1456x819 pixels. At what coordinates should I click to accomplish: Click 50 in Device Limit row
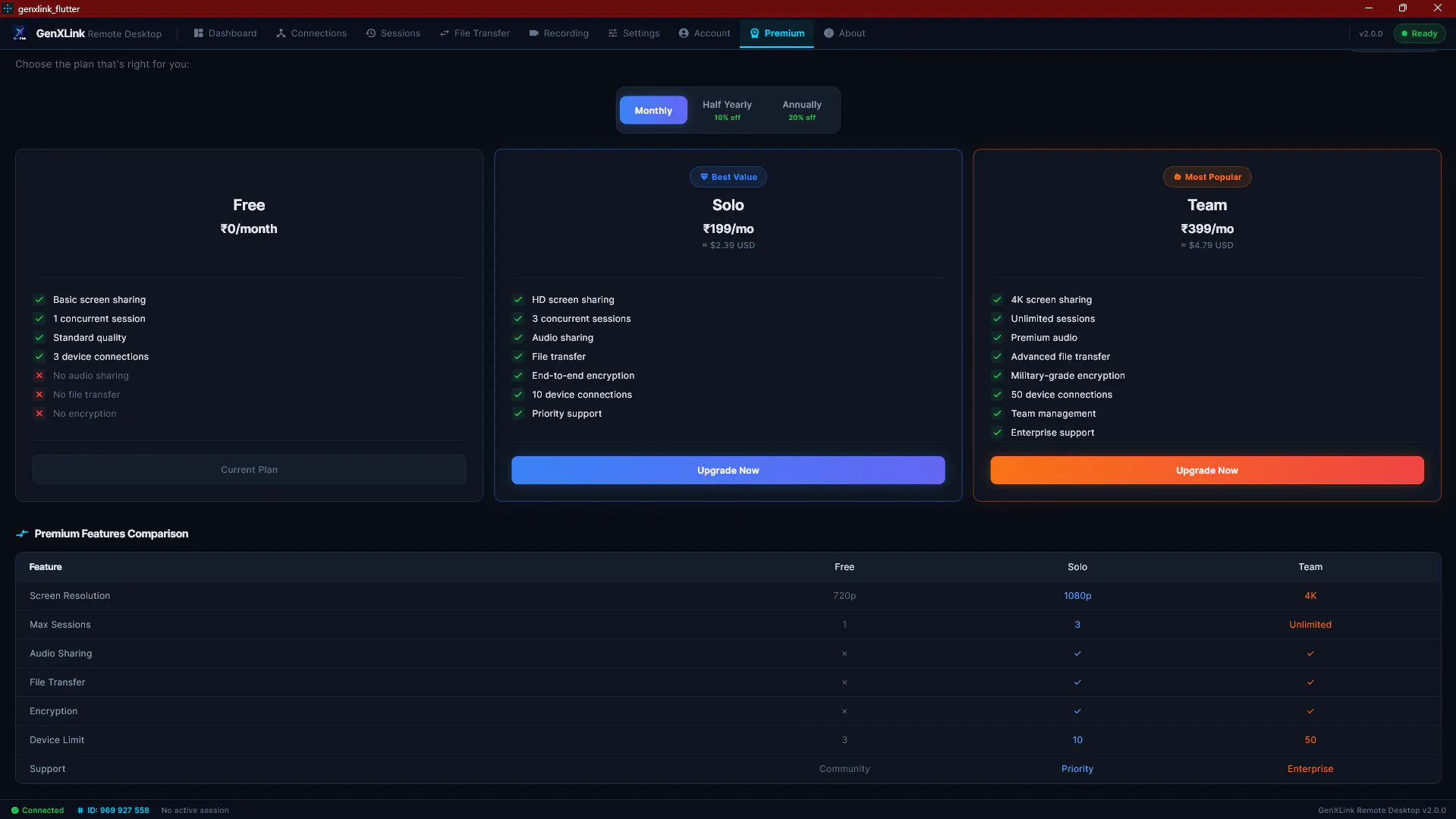[x=1310, y=740]
